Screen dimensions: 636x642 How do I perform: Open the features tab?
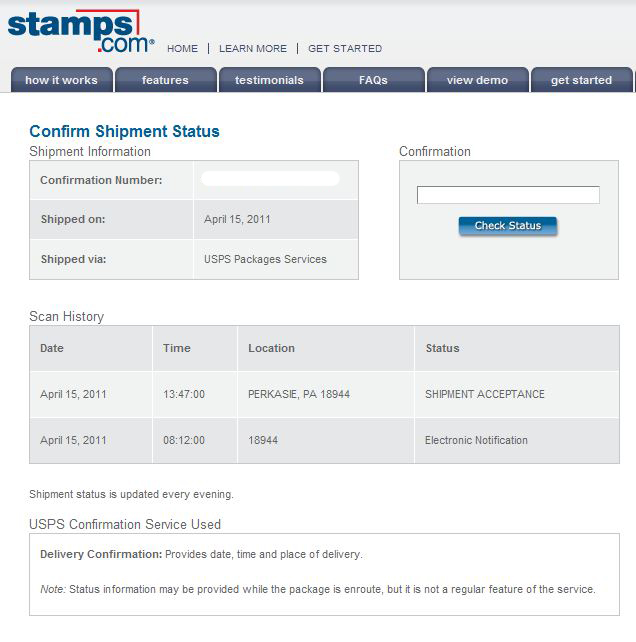coord(165,80)
